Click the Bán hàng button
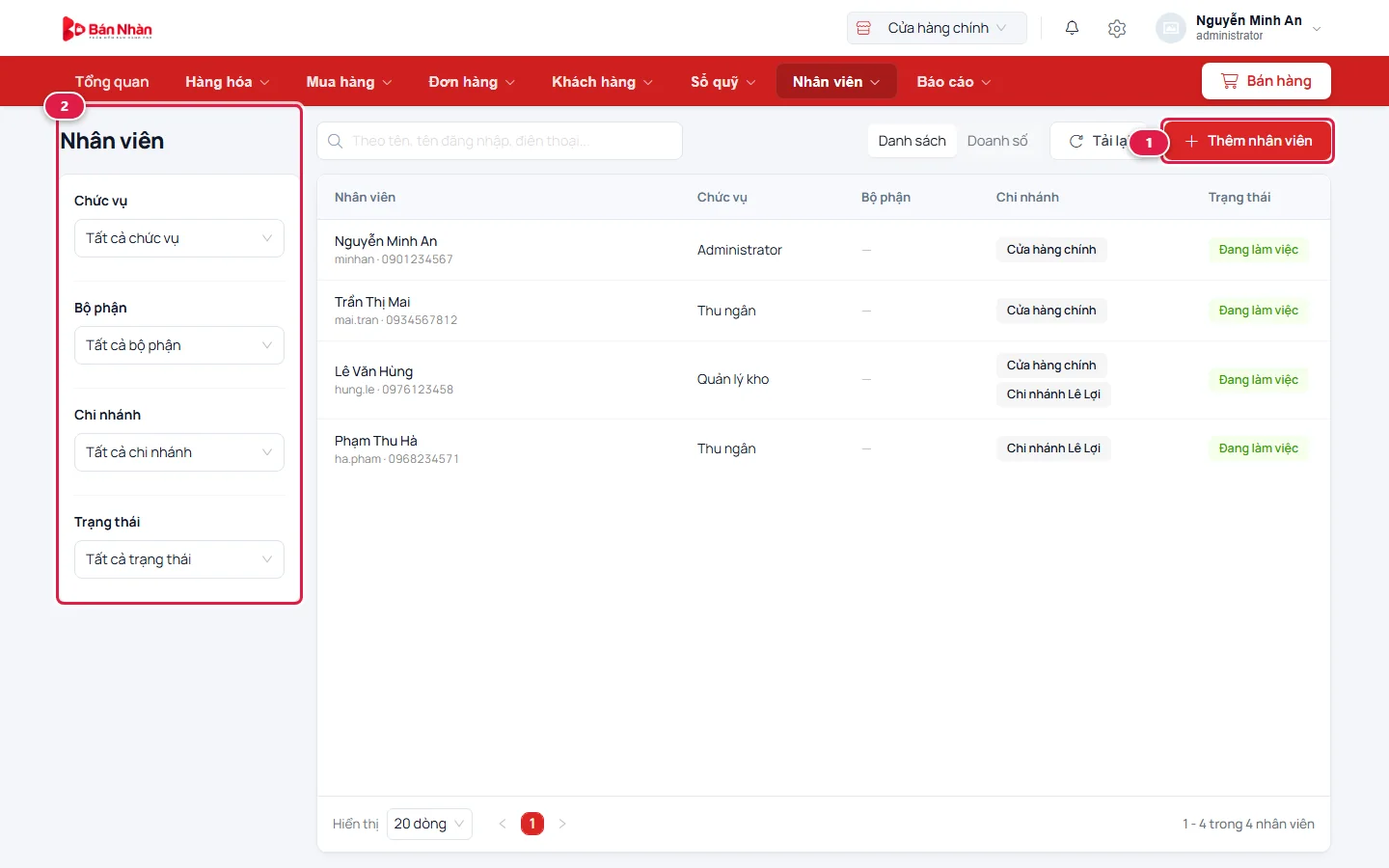This screenshot has width=1389, height=868. coord(1266,81)
